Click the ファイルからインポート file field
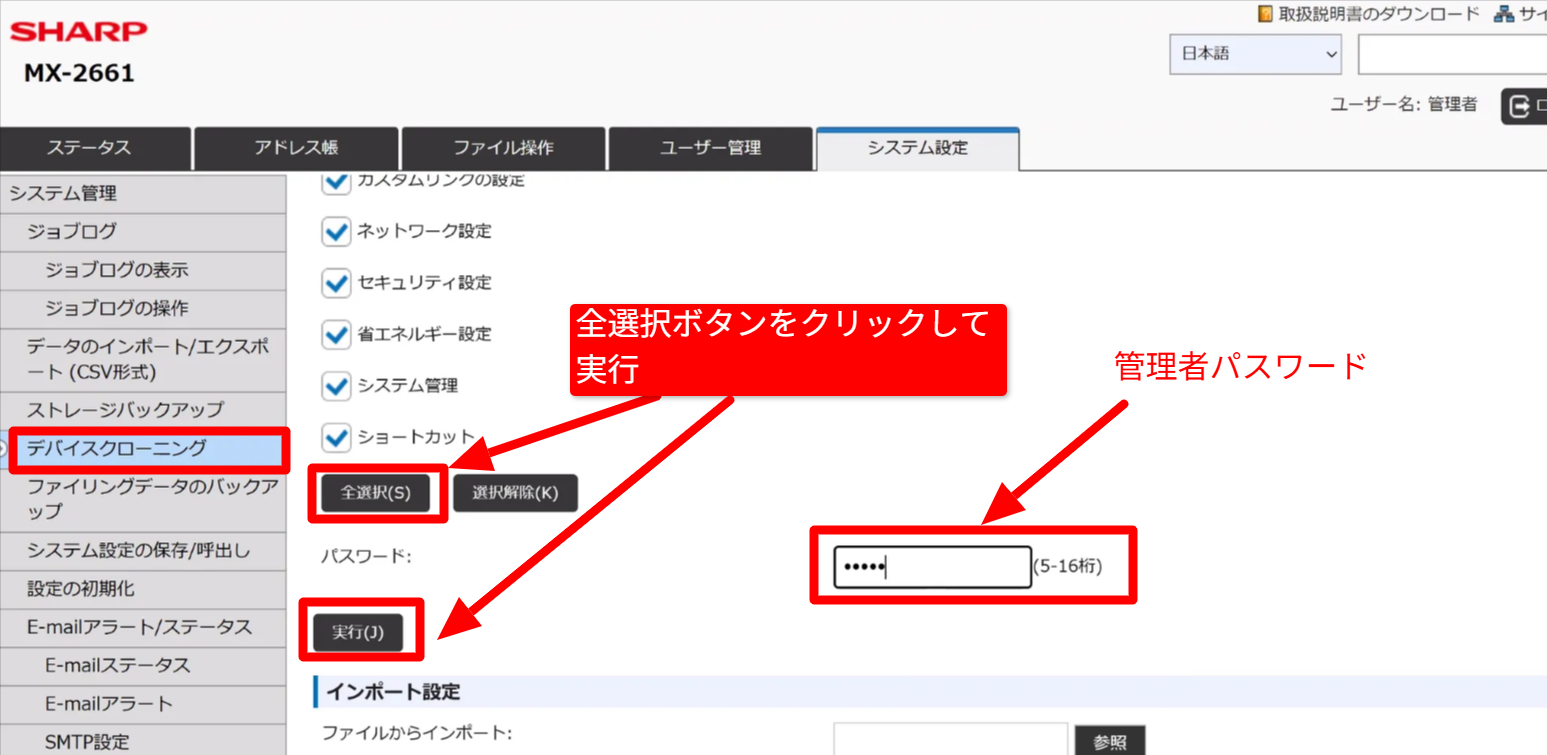 (951, 740)
